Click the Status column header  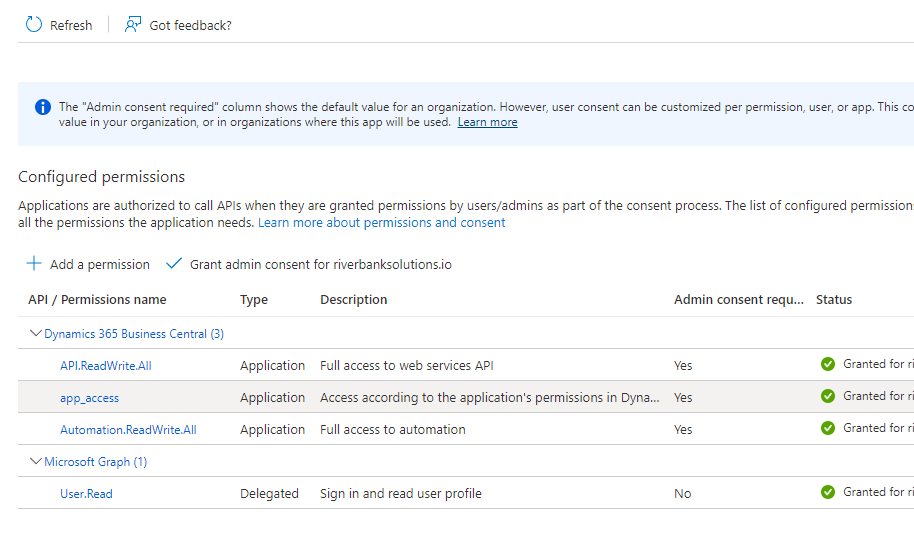tap(834, 300)
